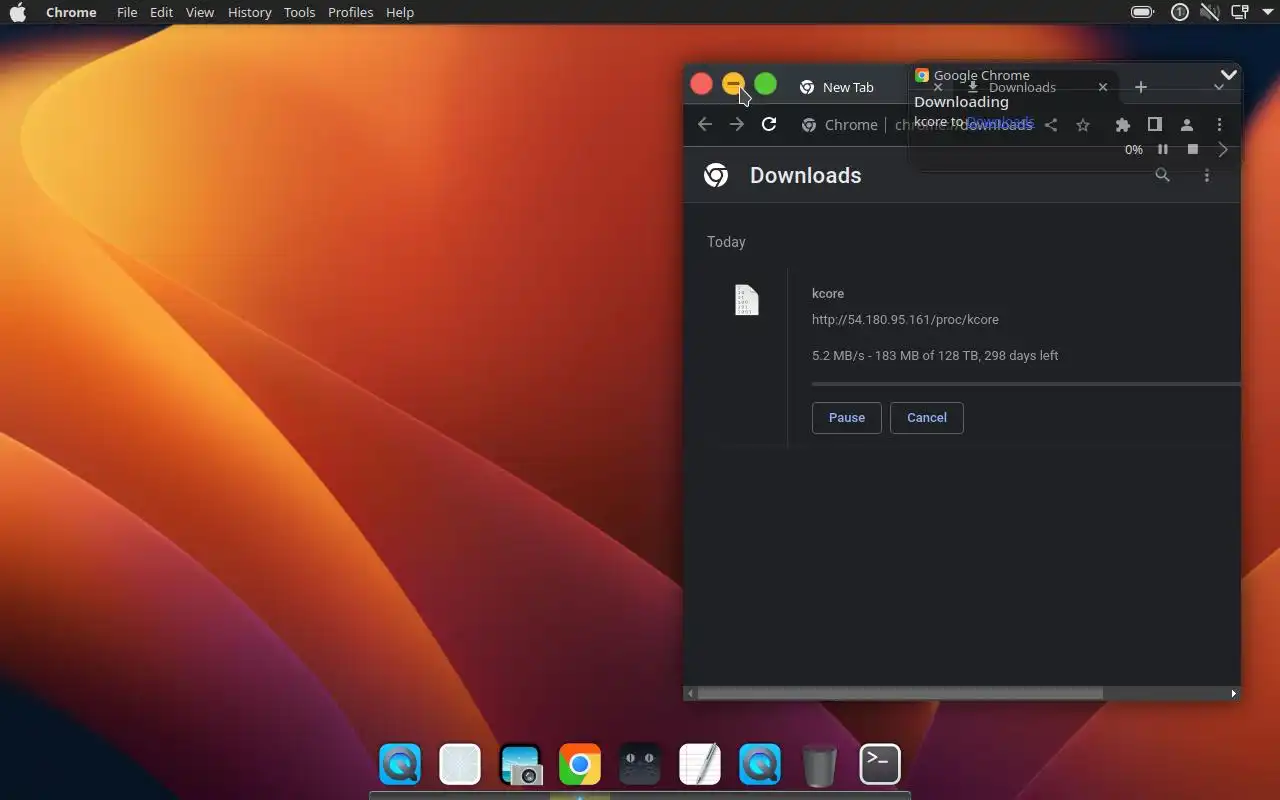This screenshot has width=1280, height=800.
Task: Bookmark this tab with the star icon
Action: (1083, 125)
